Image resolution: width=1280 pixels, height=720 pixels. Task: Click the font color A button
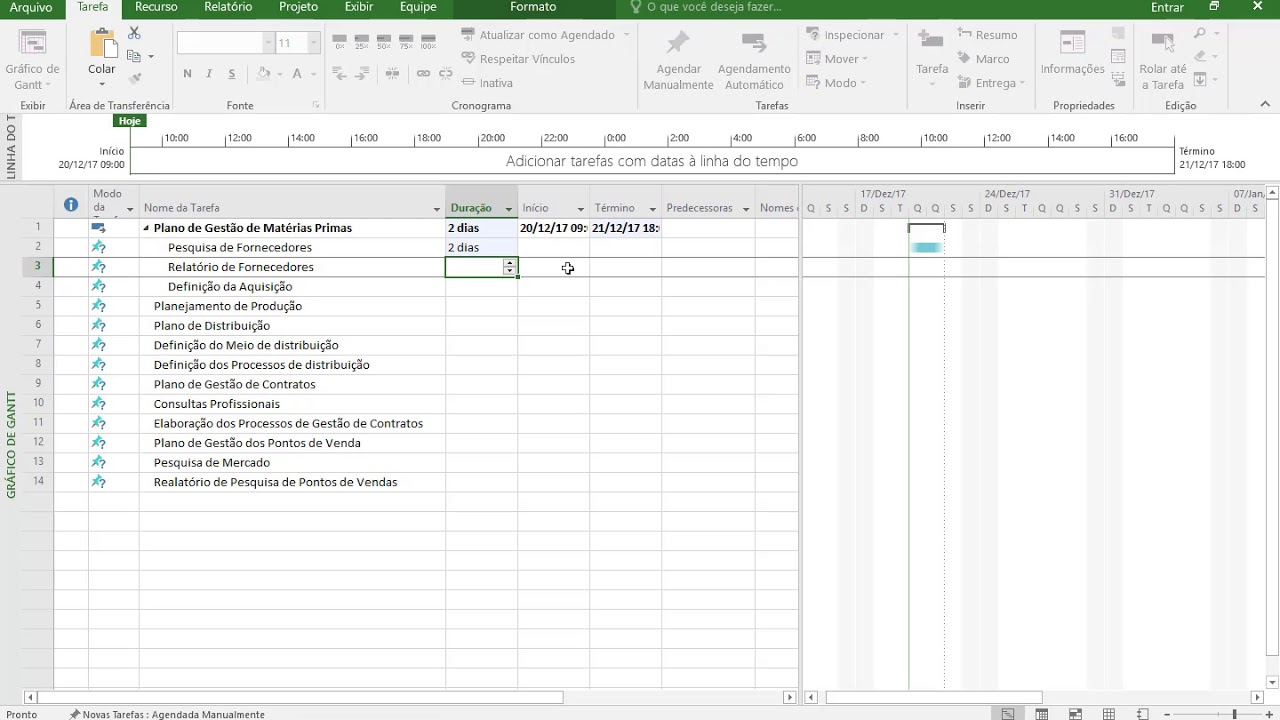pos(296,74)
